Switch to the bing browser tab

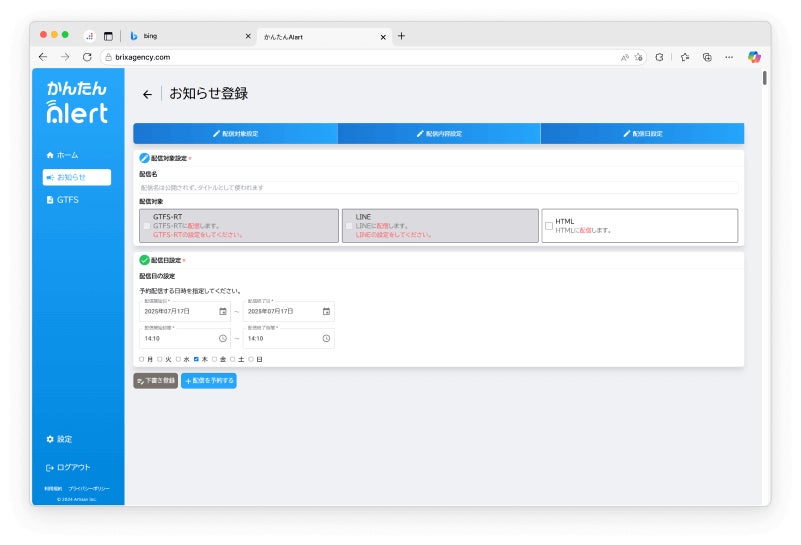tap(189, 36)
